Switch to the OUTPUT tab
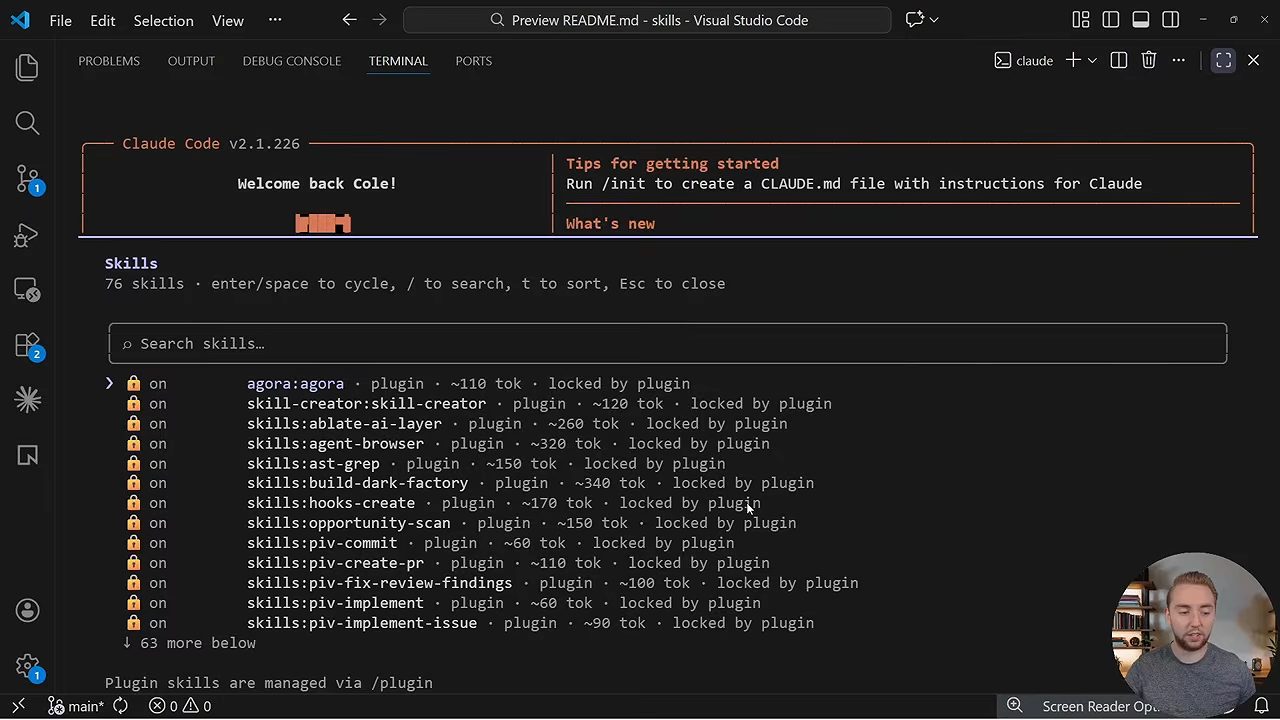The width and height of the screenshot is (1280, 720). [x=191, y=61]
